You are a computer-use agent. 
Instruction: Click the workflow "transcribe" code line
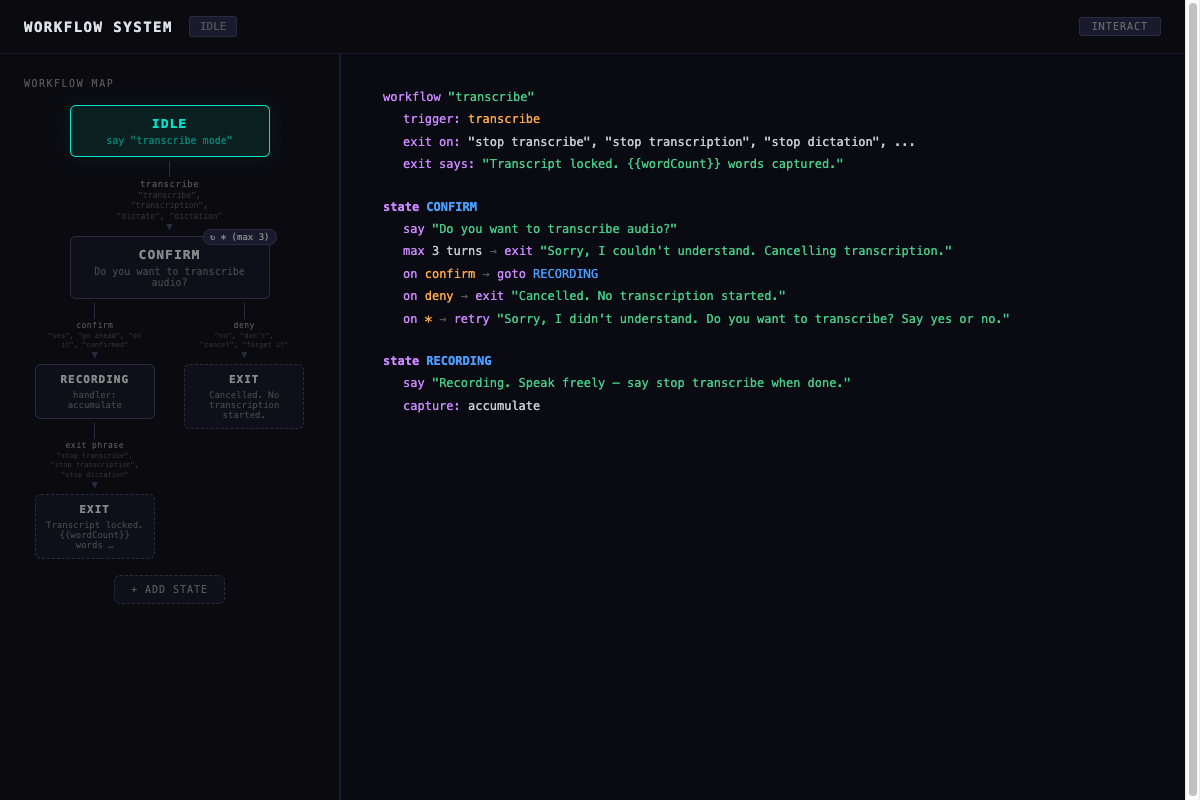coord(459,97)
